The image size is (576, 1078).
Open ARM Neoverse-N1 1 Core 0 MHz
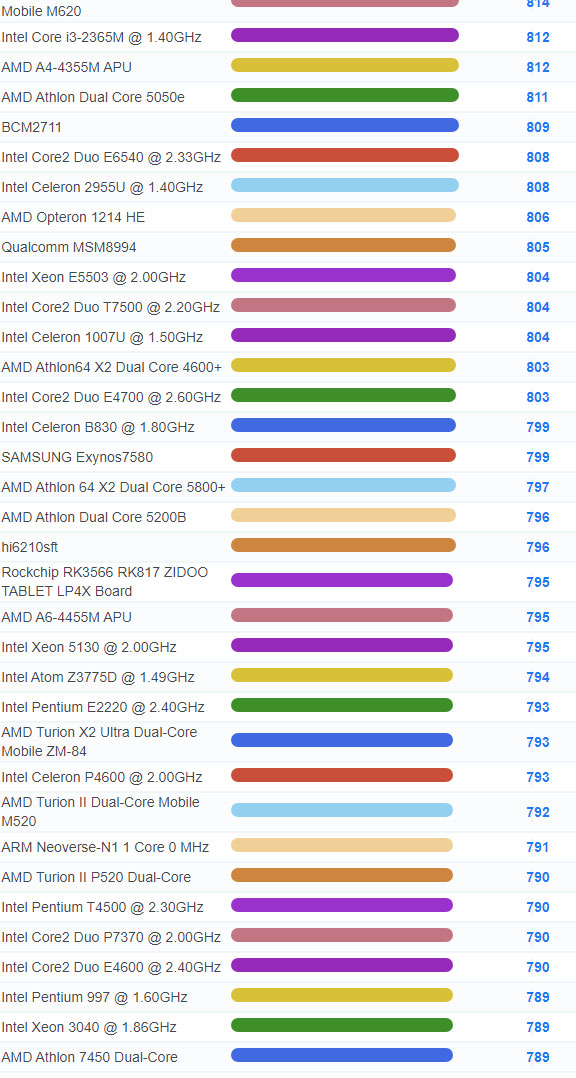[x=105, y=848]
